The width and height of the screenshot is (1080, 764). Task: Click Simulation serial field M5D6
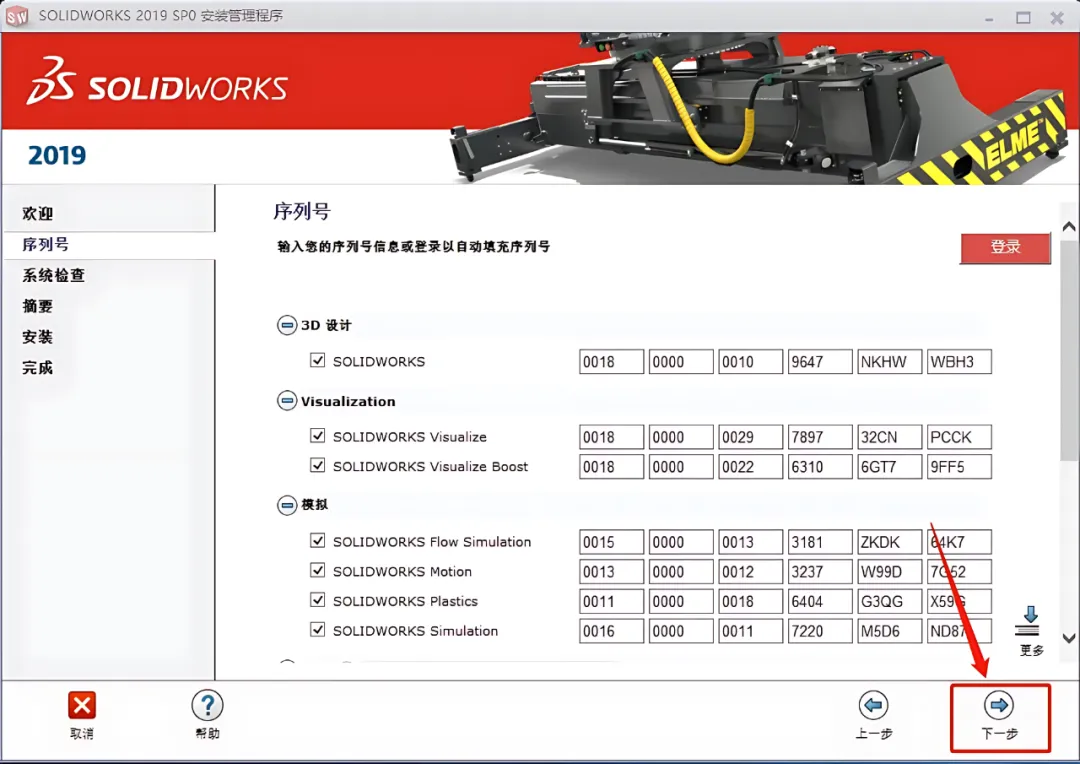point(889,631)
